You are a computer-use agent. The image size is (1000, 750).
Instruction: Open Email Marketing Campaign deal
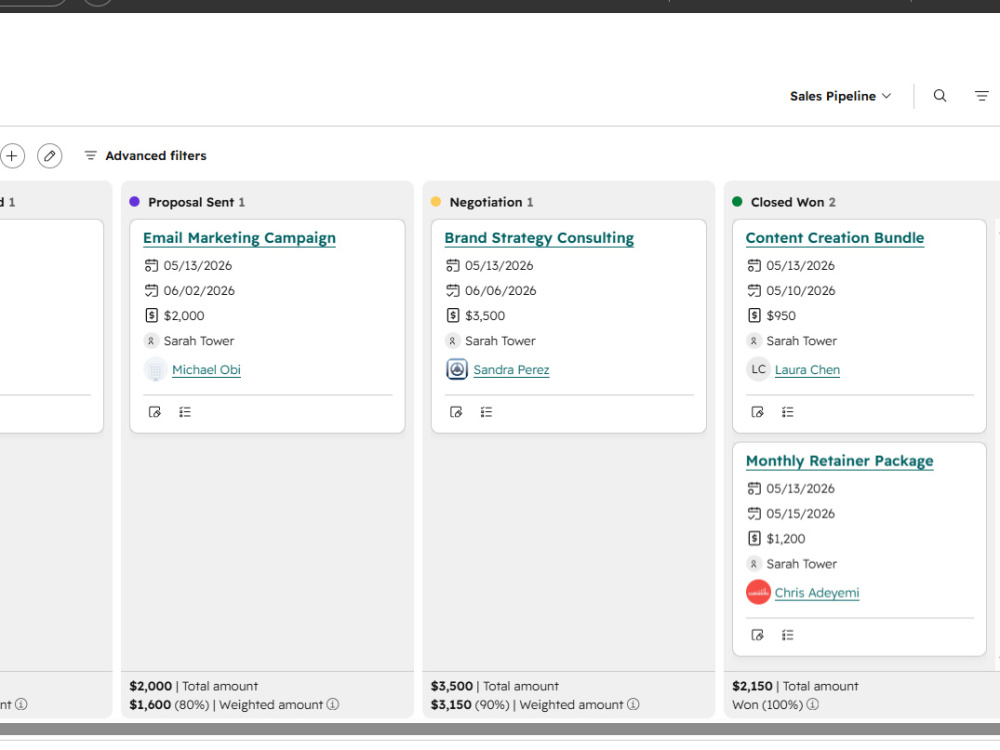(239, 238)
